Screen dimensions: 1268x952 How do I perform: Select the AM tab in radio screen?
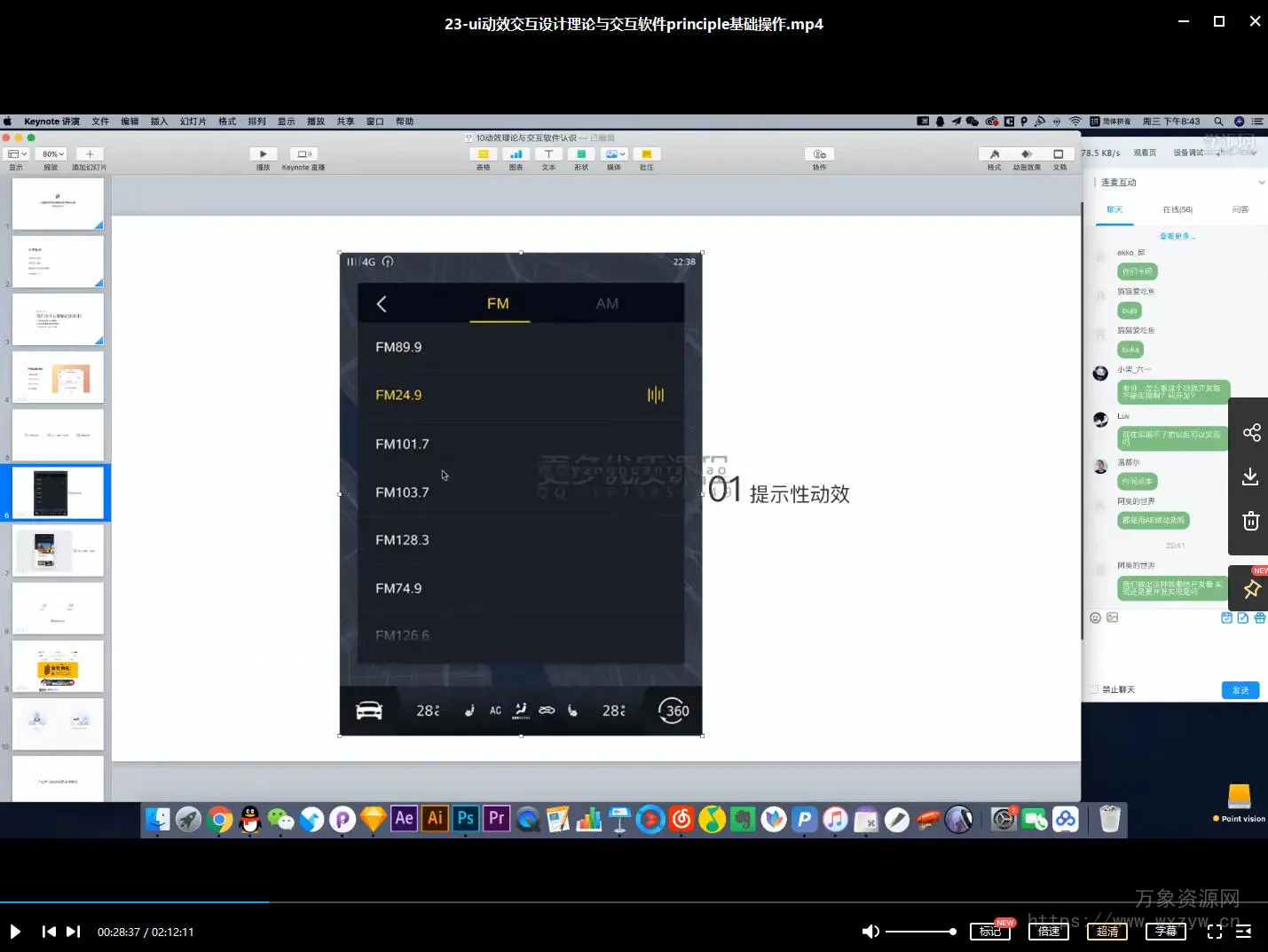[x=607, y=304]
